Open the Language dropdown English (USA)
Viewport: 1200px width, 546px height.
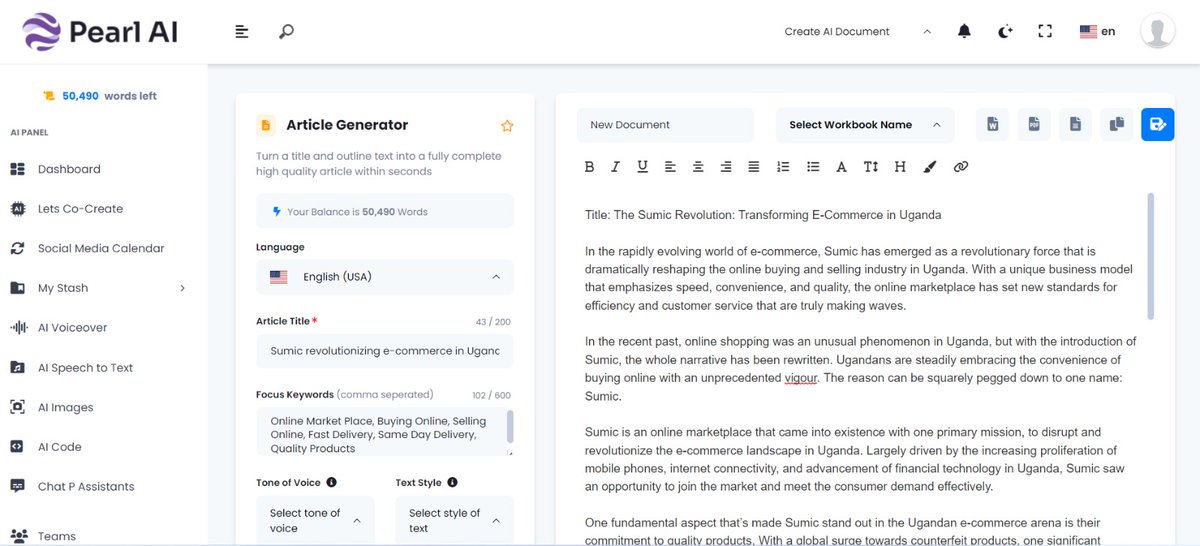[x=385, y=277]
